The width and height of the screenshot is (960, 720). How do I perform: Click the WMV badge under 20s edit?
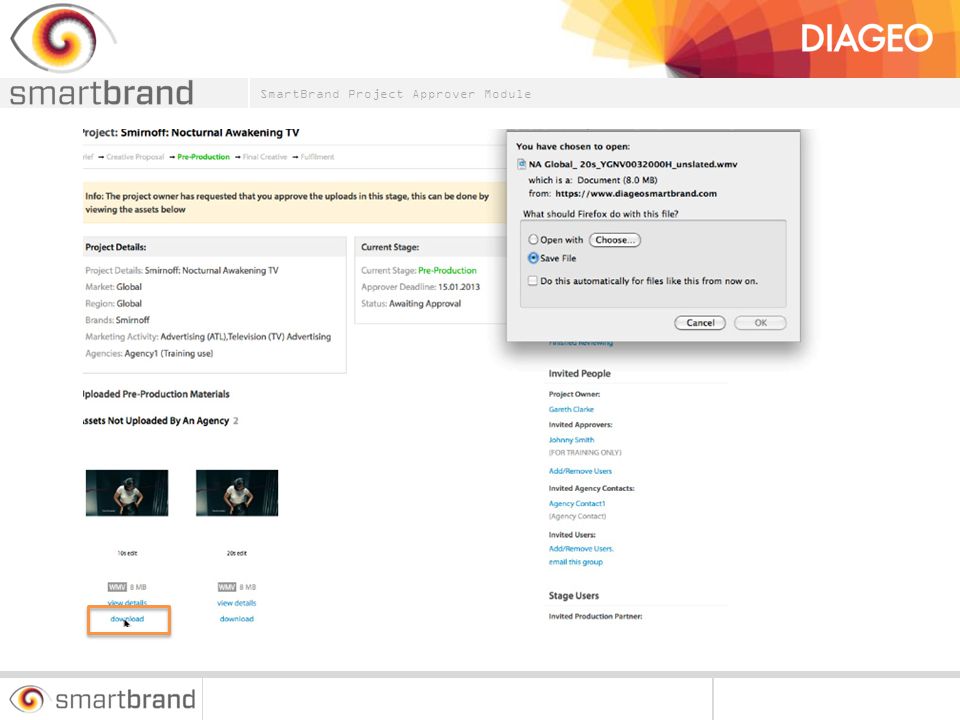click(x=227, y=587)
